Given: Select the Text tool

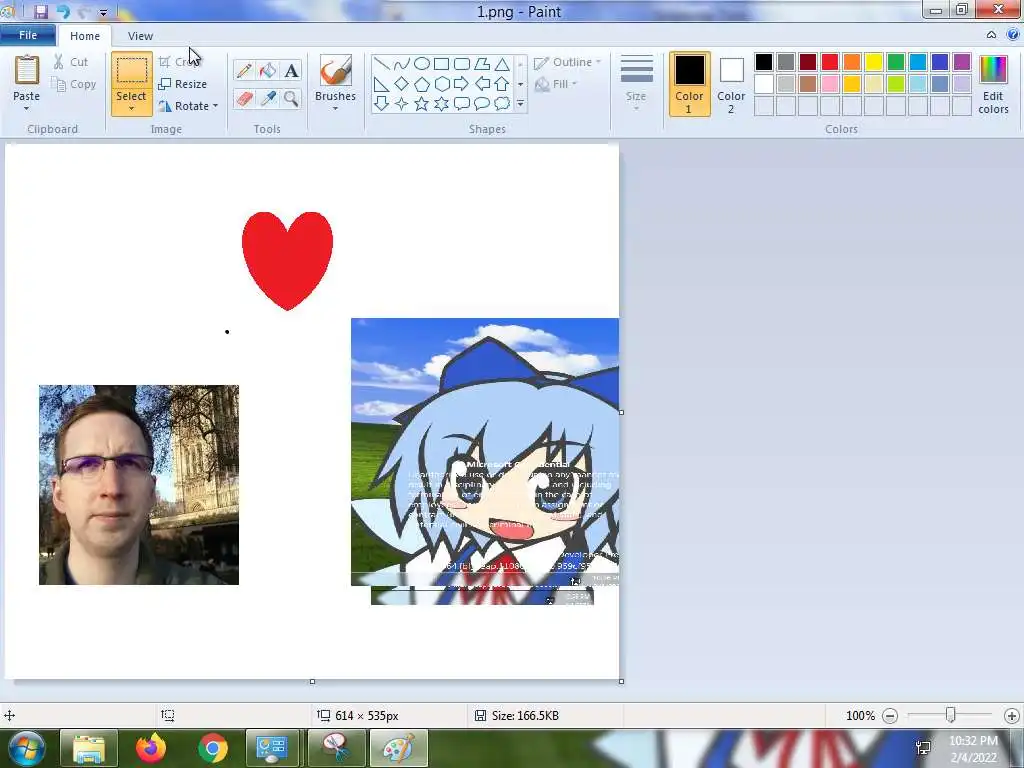Looking at the screenshot, I should tap(291, 71).
